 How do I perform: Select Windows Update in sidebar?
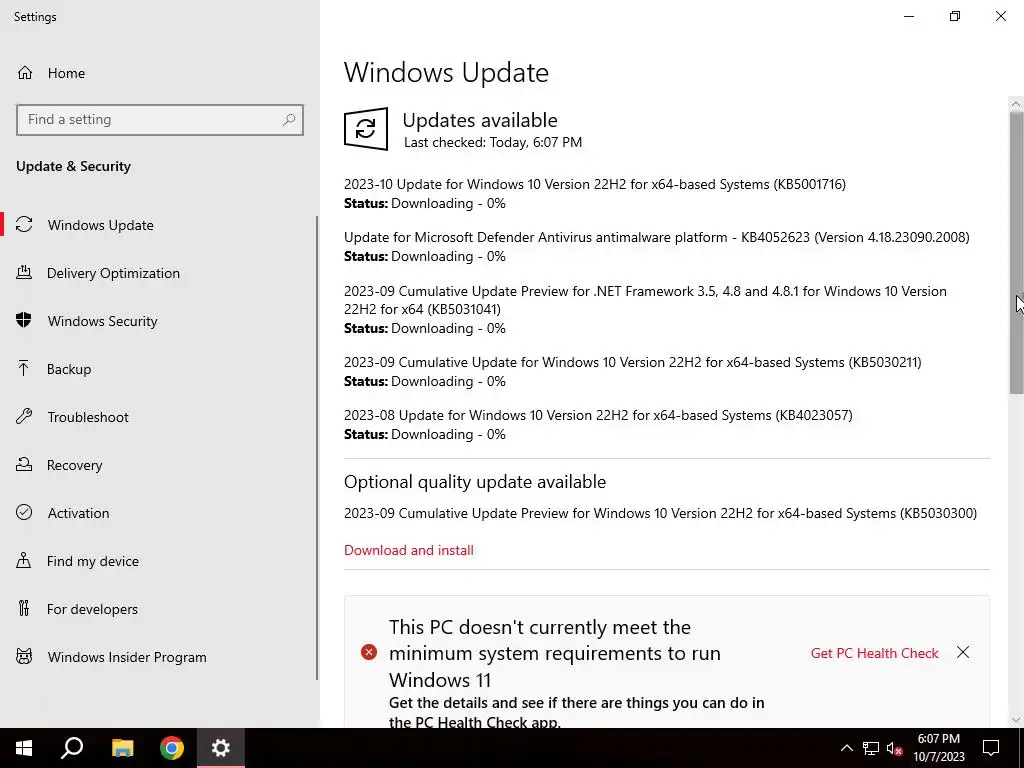(159, 225)
